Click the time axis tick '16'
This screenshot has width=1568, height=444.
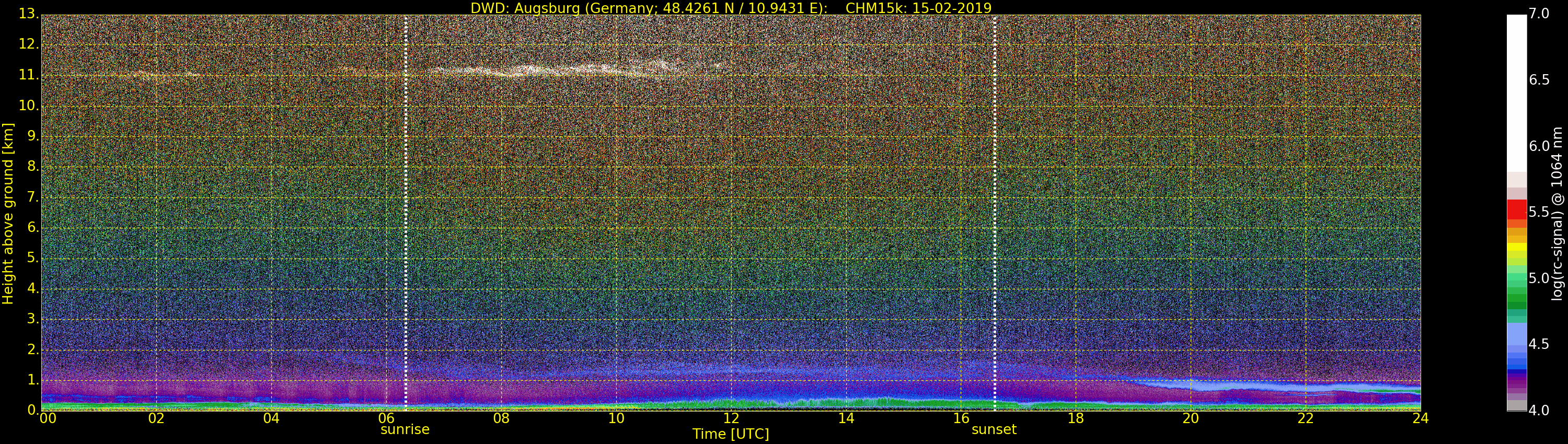tap(961, 418)
